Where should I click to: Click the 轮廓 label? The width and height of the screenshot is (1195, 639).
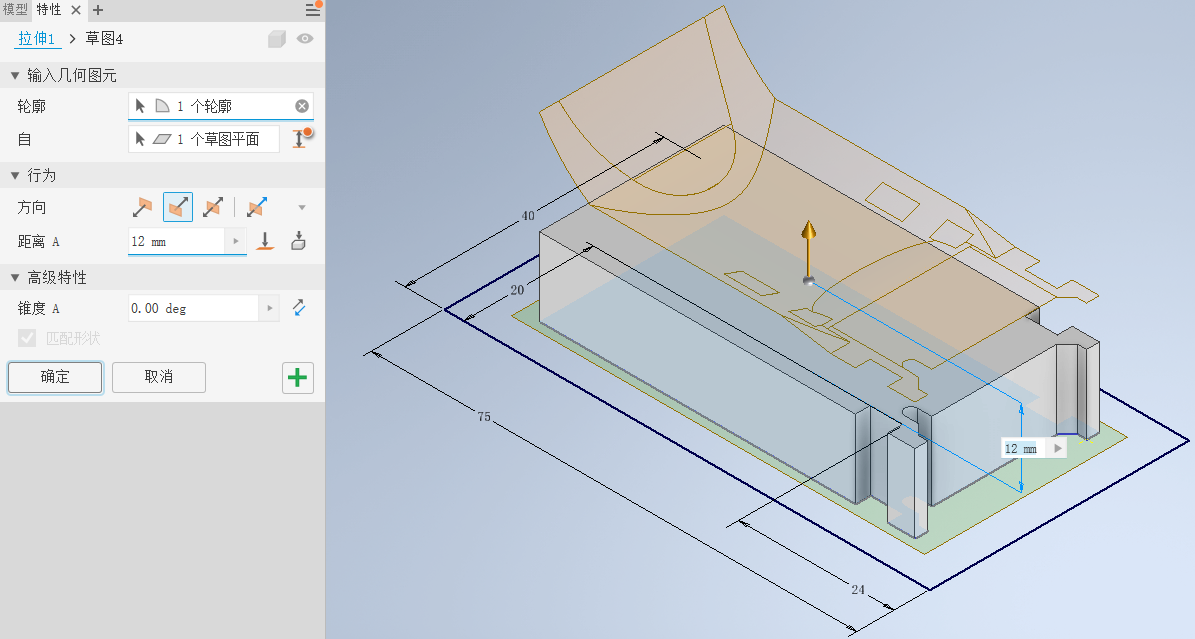pos(32,106)
